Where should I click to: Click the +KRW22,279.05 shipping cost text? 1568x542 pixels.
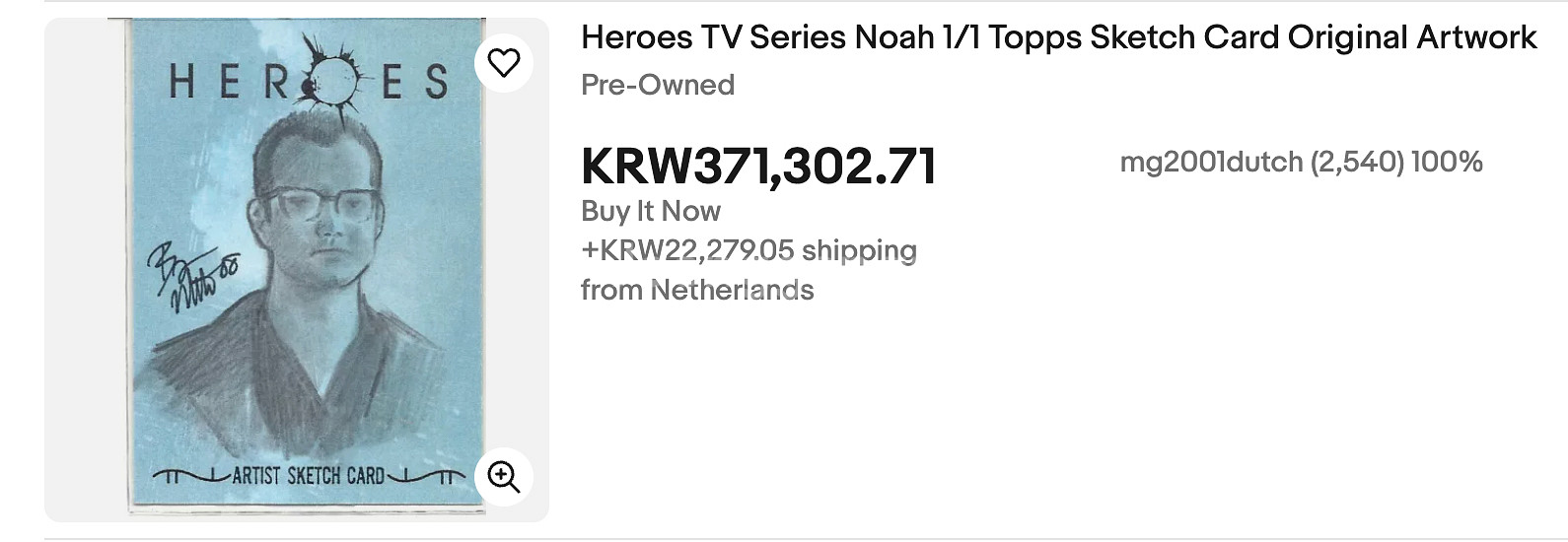tap(748, 250)
